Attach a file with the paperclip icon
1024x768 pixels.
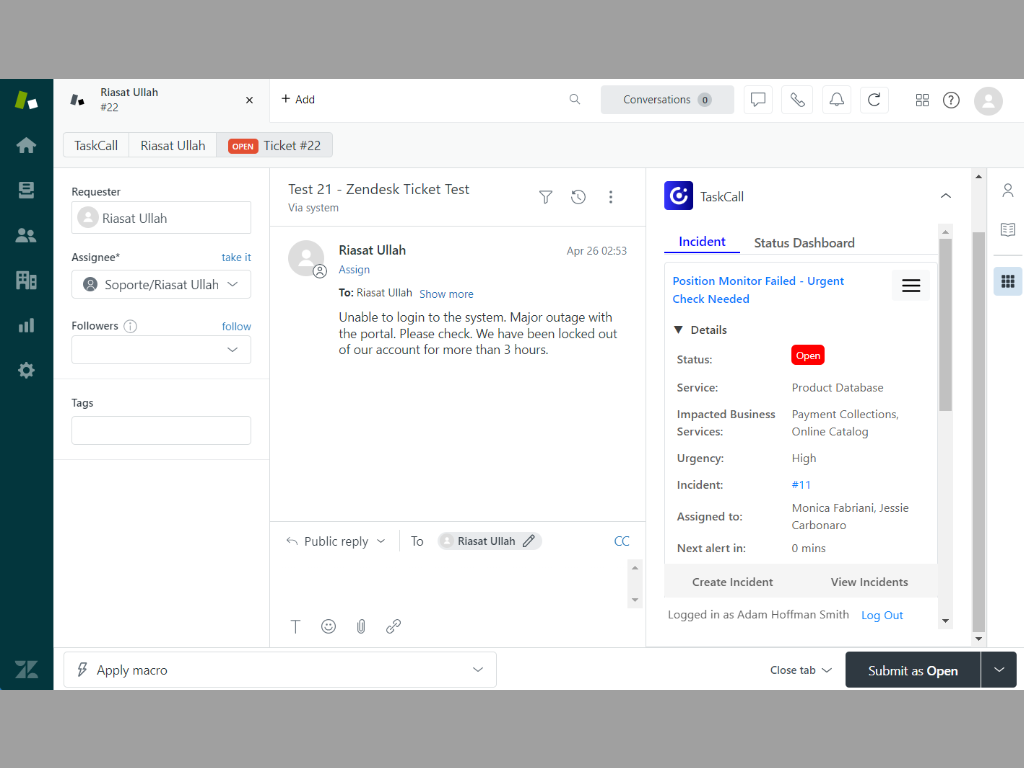[x=361, y=626]
